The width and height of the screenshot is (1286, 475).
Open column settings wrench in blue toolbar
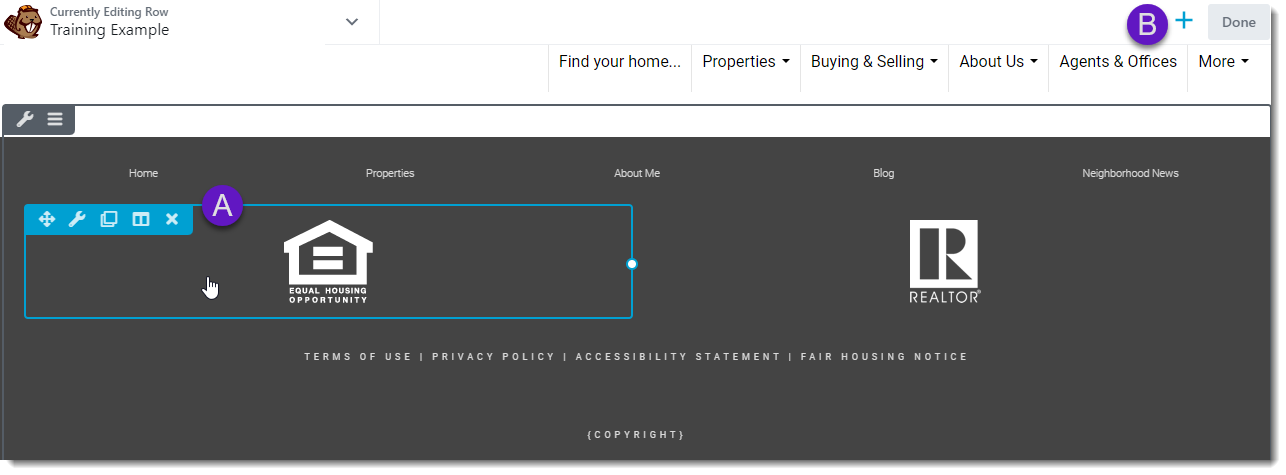[77, 219]
